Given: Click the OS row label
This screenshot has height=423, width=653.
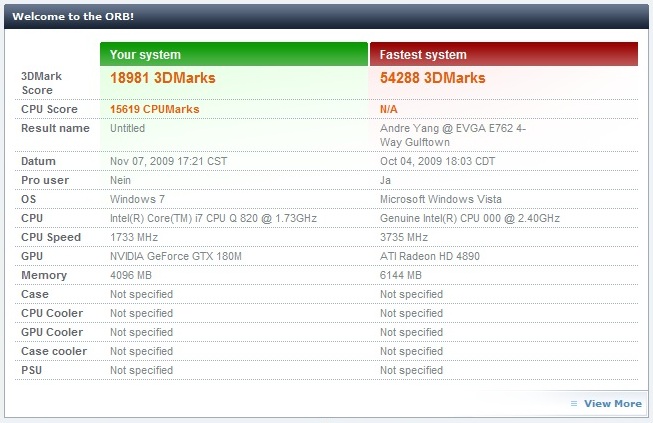Looking at the screenshot, I should tap(29, 199).
